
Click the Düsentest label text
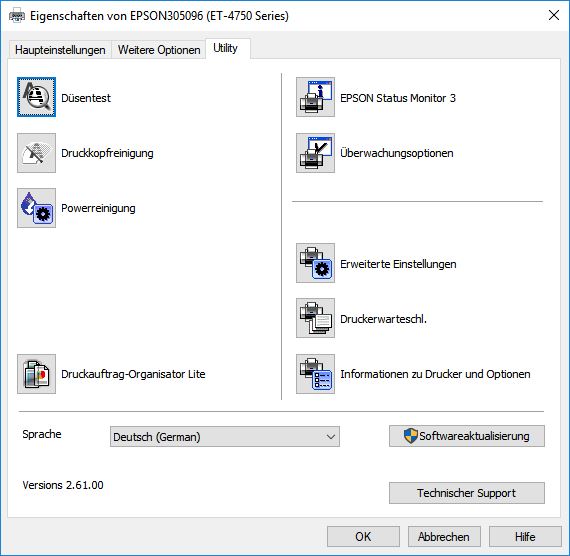pos(86,98)
